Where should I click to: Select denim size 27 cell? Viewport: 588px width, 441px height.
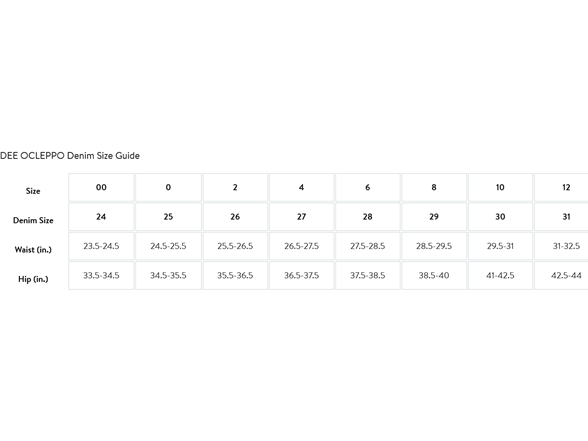302,217
